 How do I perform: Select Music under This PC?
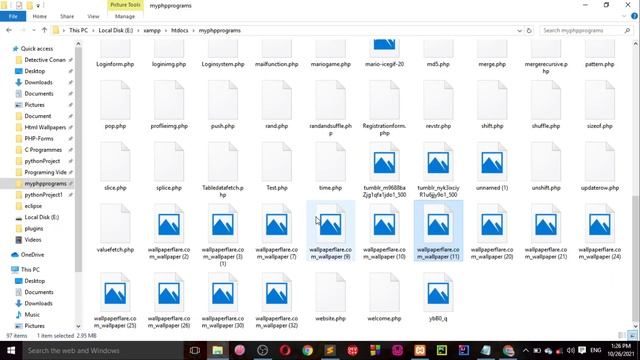[x=32, y=315]
